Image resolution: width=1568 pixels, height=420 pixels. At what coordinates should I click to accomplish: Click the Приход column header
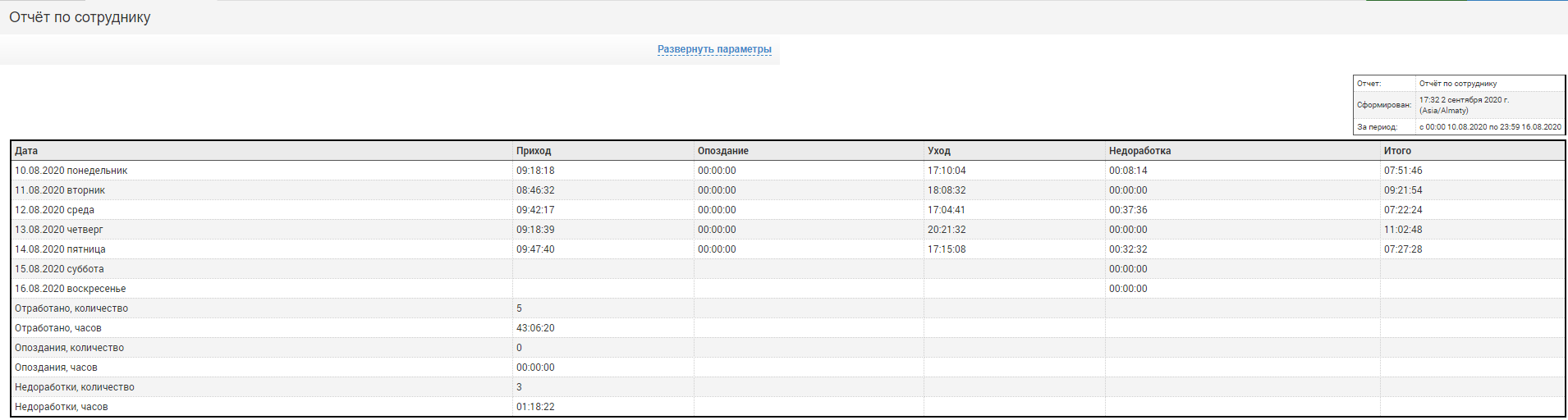point(534,151)
